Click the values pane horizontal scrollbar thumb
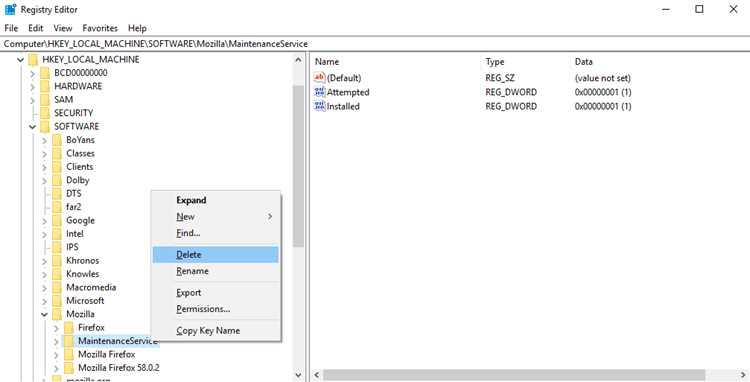This screenshot has height=382, width=750. point(514,375)
